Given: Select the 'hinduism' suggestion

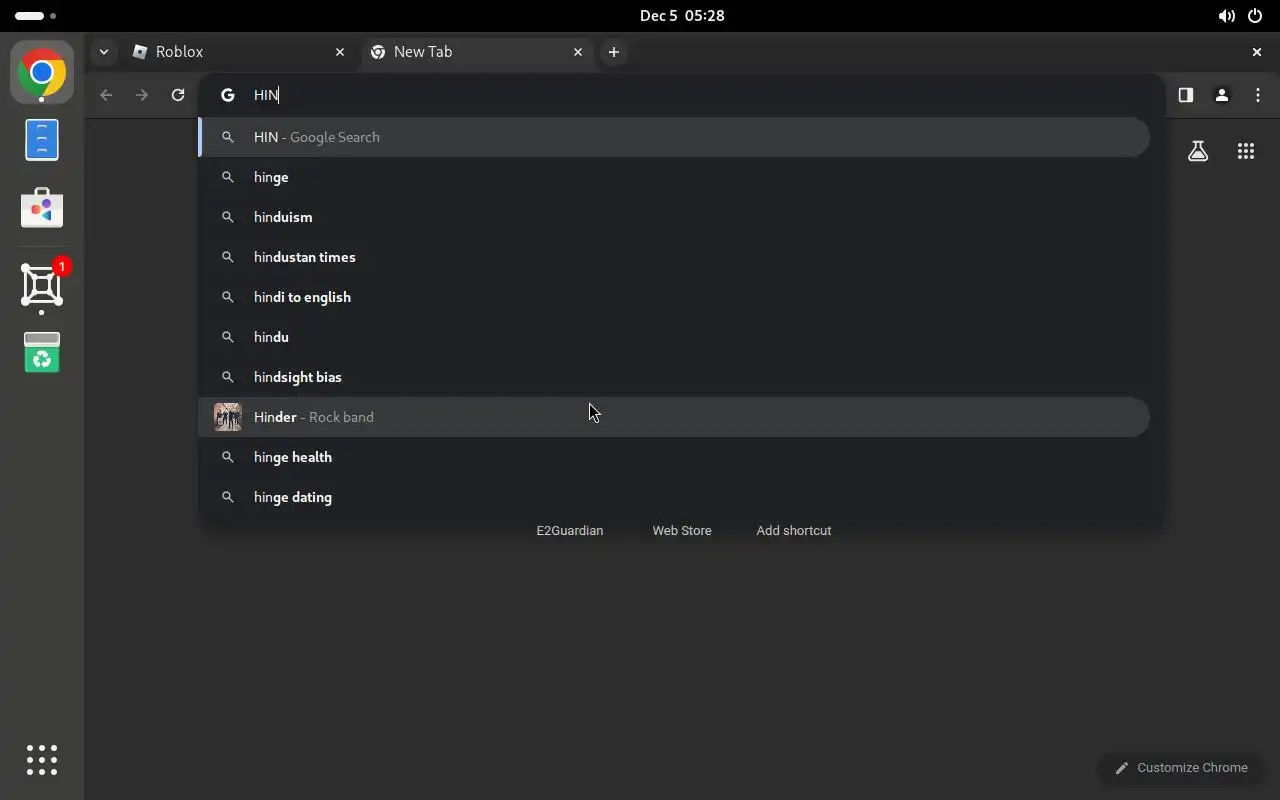Looking at the screenshot, I should [x=674, y=217].
